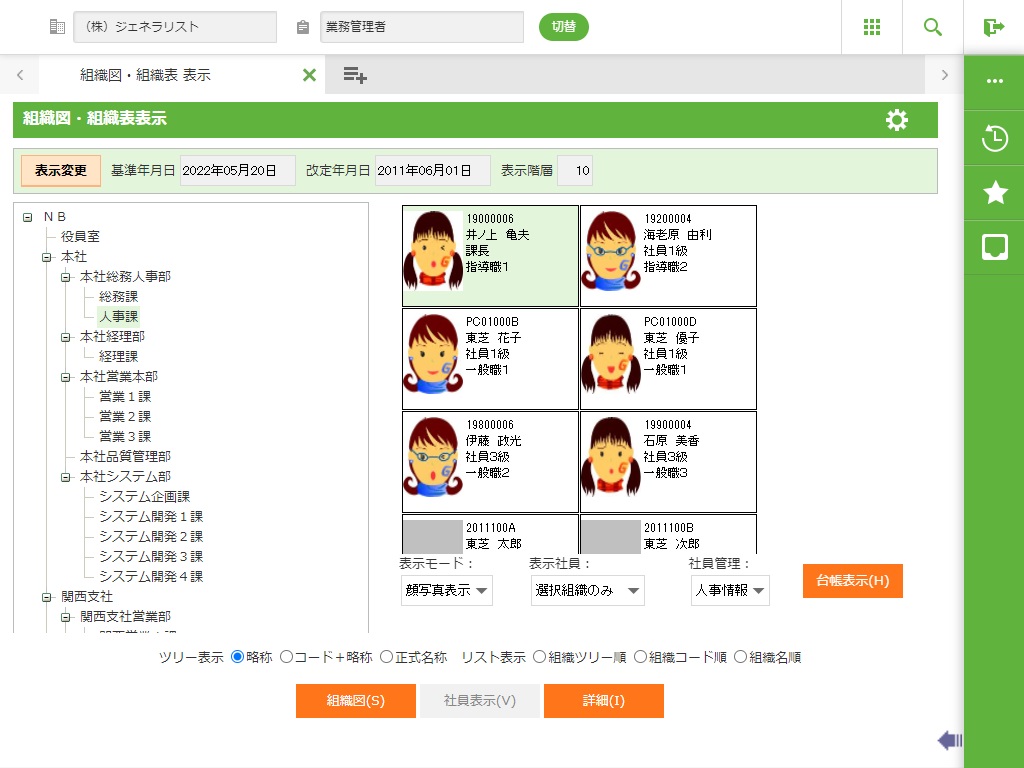The height and width of the screenshot is (768, 1024).
Task: Click 詳細(I) button
Action: click(x=604, y=701)
